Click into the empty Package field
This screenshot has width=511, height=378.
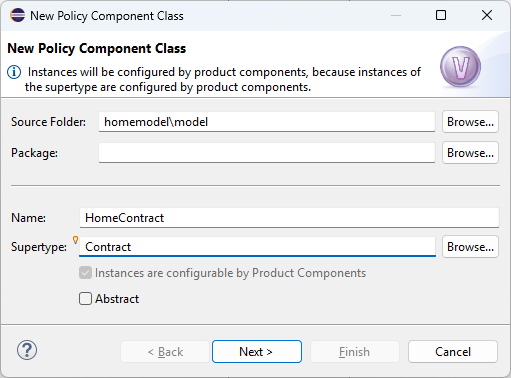point(267,153)
